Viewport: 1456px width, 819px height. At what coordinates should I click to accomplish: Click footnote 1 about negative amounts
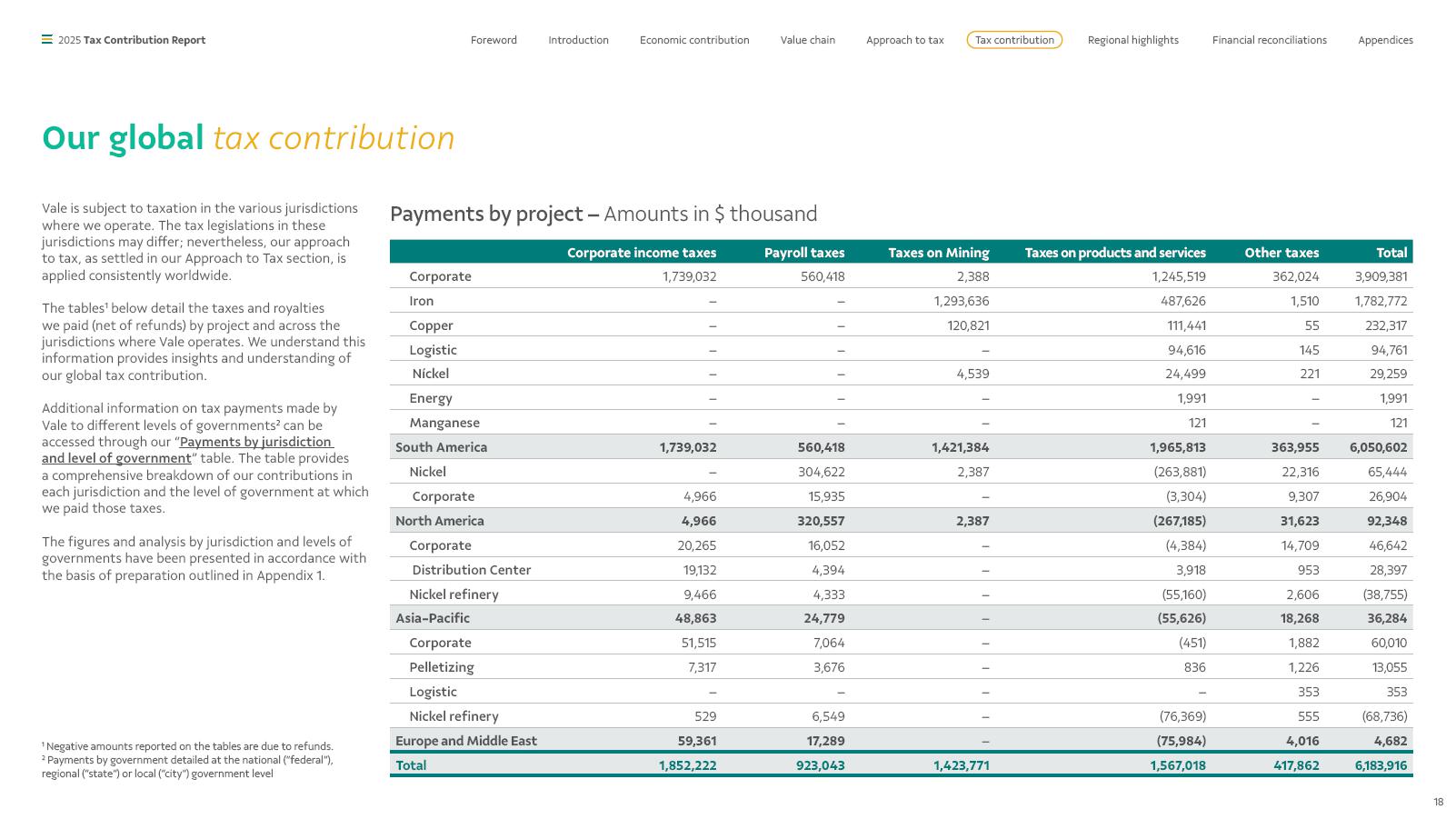(187, 746)
